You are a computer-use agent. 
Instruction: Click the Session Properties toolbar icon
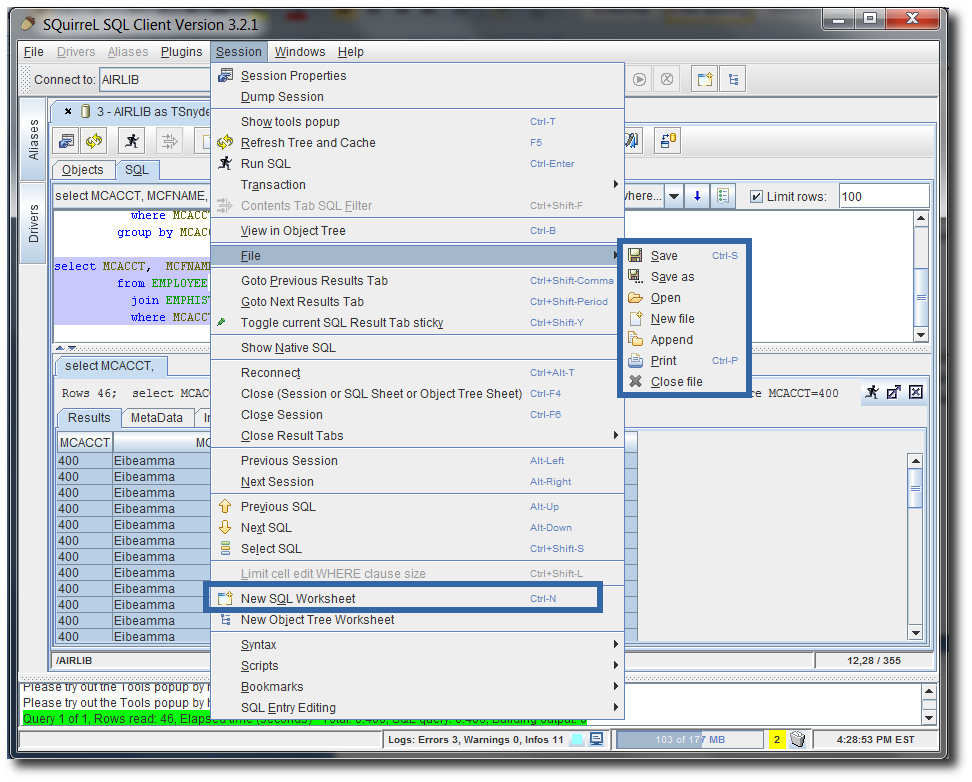pyautogui.click(x=66, y=141)
